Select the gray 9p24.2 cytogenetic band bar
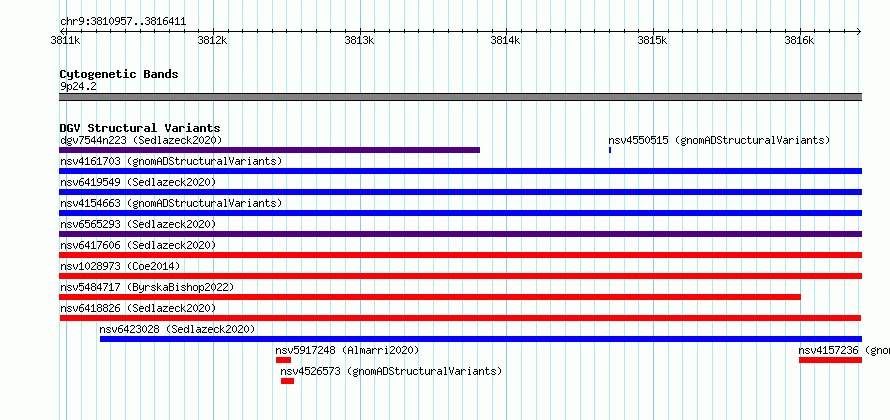This screenshot has height=420, width=890. (460, 97)
